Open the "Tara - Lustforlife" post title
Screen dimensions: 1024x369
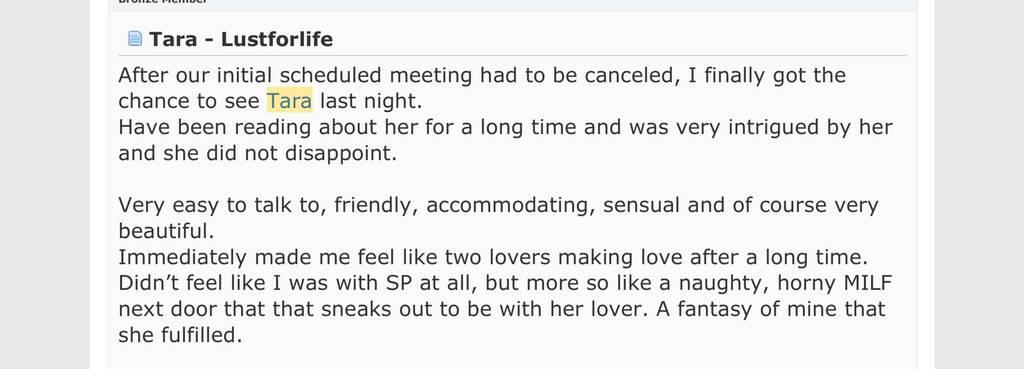241,39
